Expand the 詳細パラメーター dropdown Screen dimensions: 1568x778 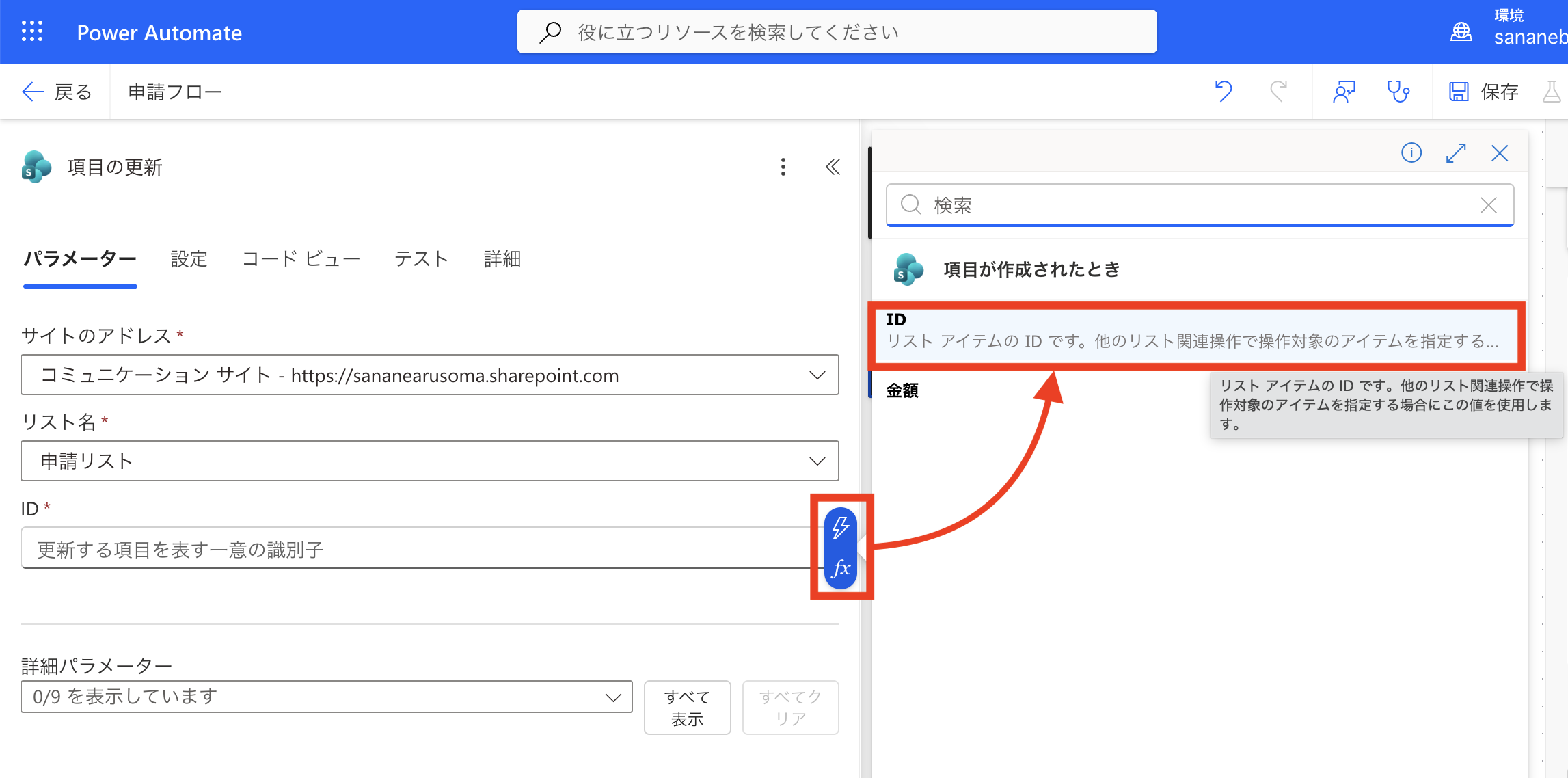tap(327, 697)
